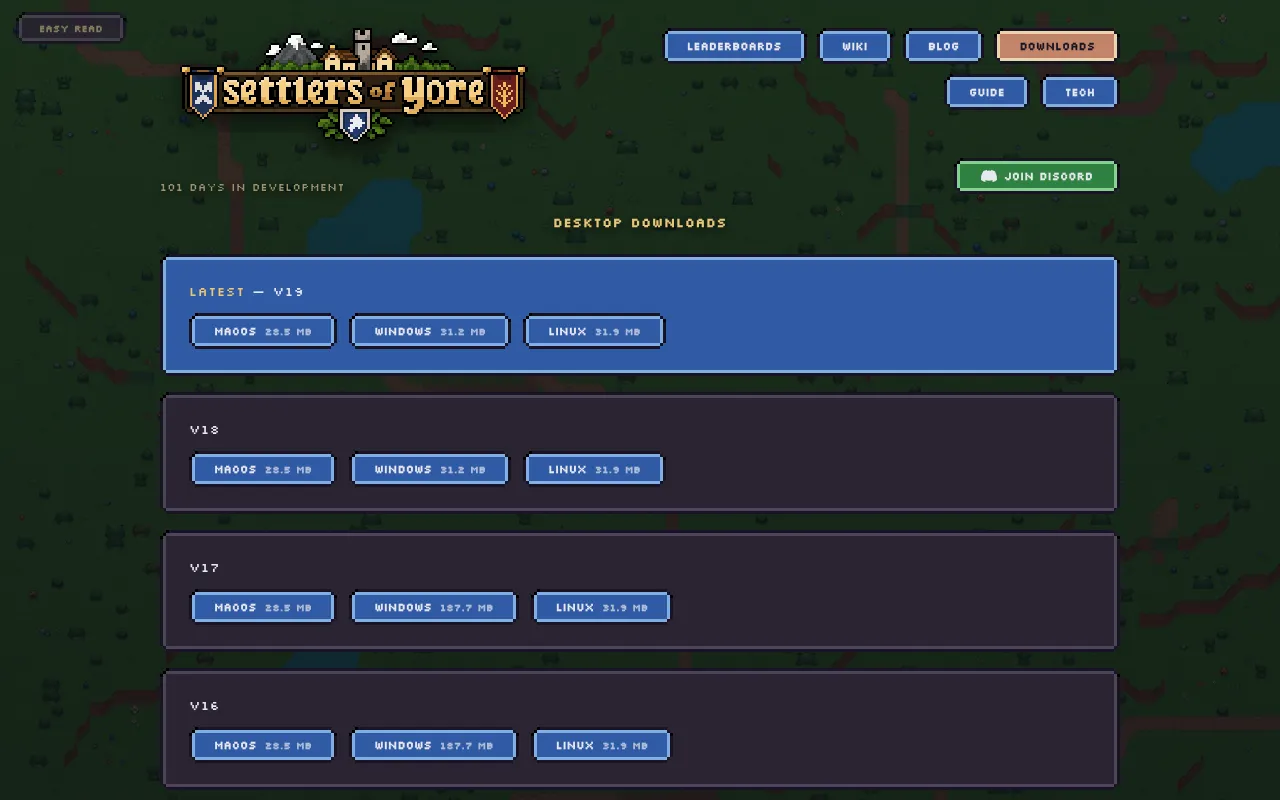Grab the V16 macOS build
This screenshot has height=800, width=1280.
pyautogui.click(x=263, y=745)
